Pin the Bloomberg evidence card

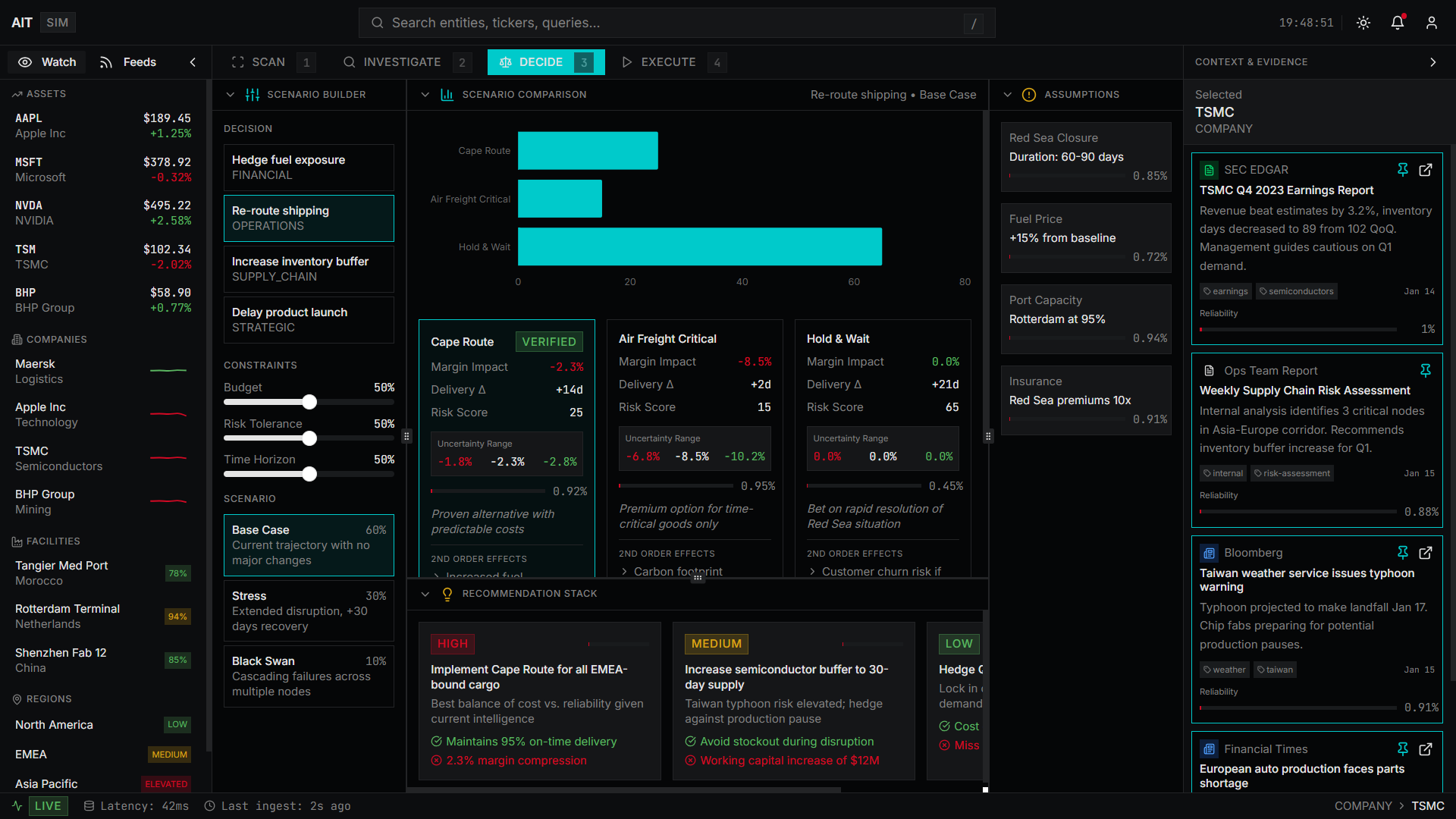click(x=1403, y=553)
